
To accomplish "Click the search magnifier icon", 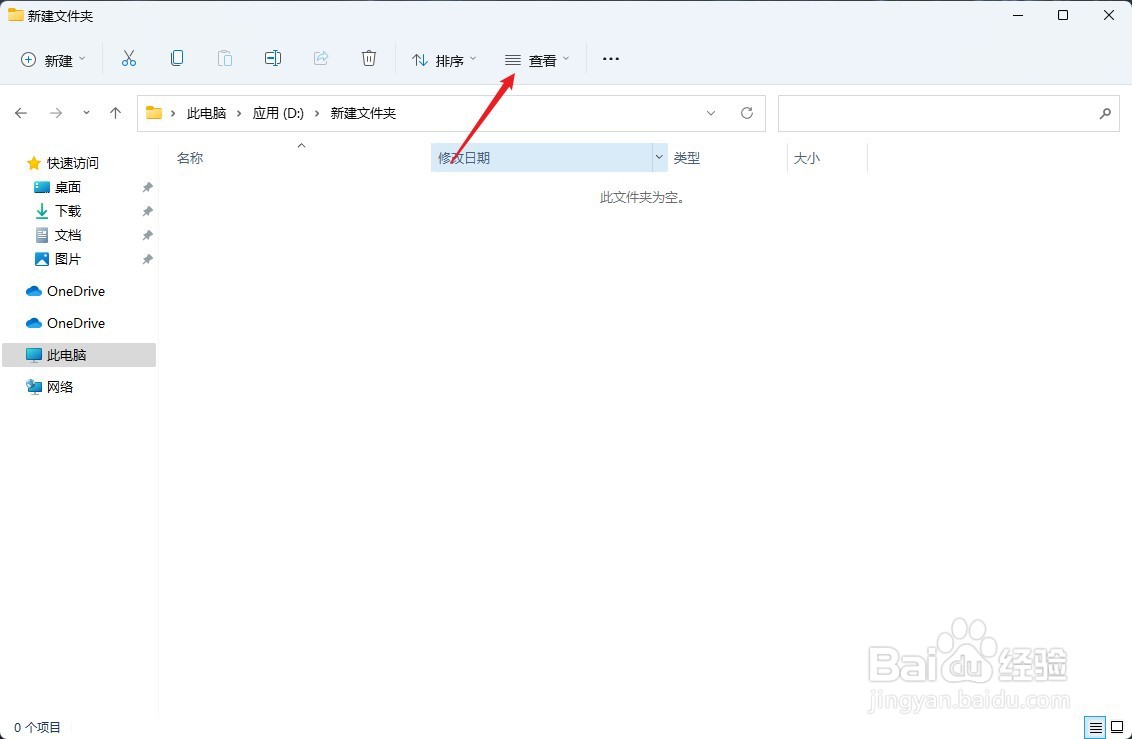I will pyautogui.click(x=1105, y=113).
